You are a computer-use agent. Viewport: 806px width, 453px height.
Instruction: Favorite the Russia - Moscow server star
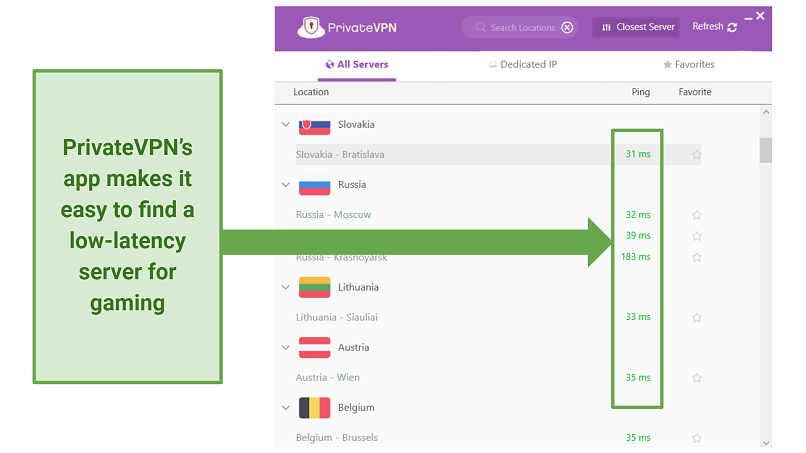coord(697,215)
